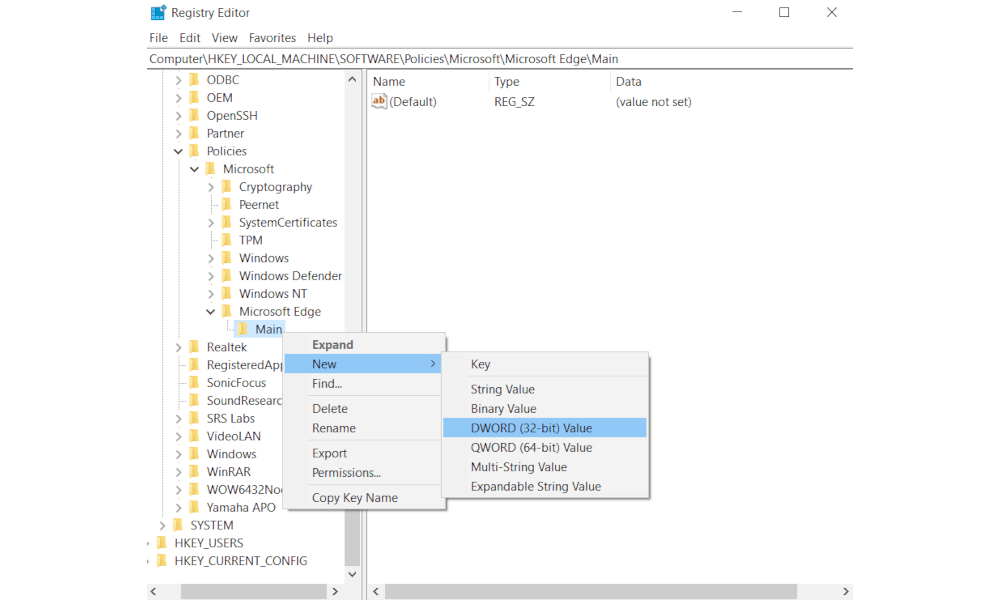Expand the Yamaha APO key

click(179, 508)
